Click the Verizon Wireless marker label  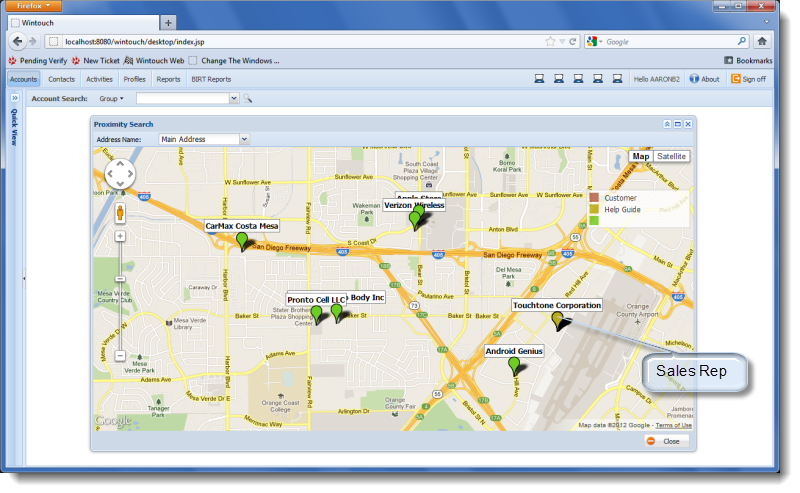(414, 205)
